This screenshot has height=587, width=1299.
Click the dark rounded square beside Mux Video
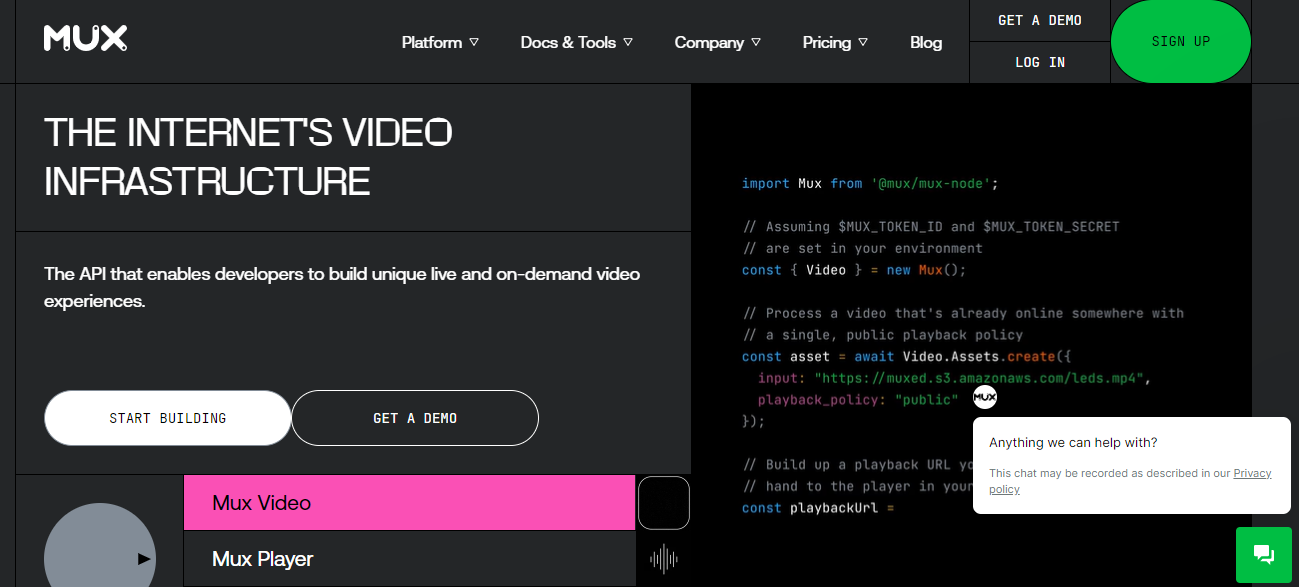[663, 503]
